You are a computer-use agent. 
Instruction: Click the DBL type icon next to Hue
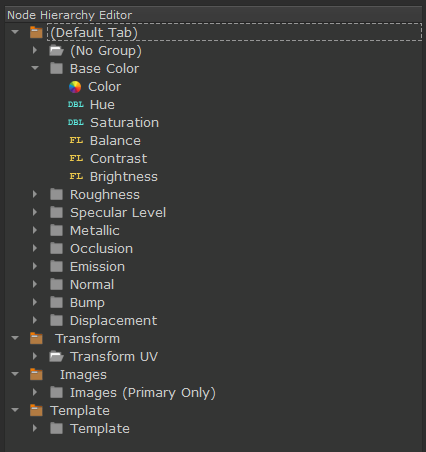[76, 105]
